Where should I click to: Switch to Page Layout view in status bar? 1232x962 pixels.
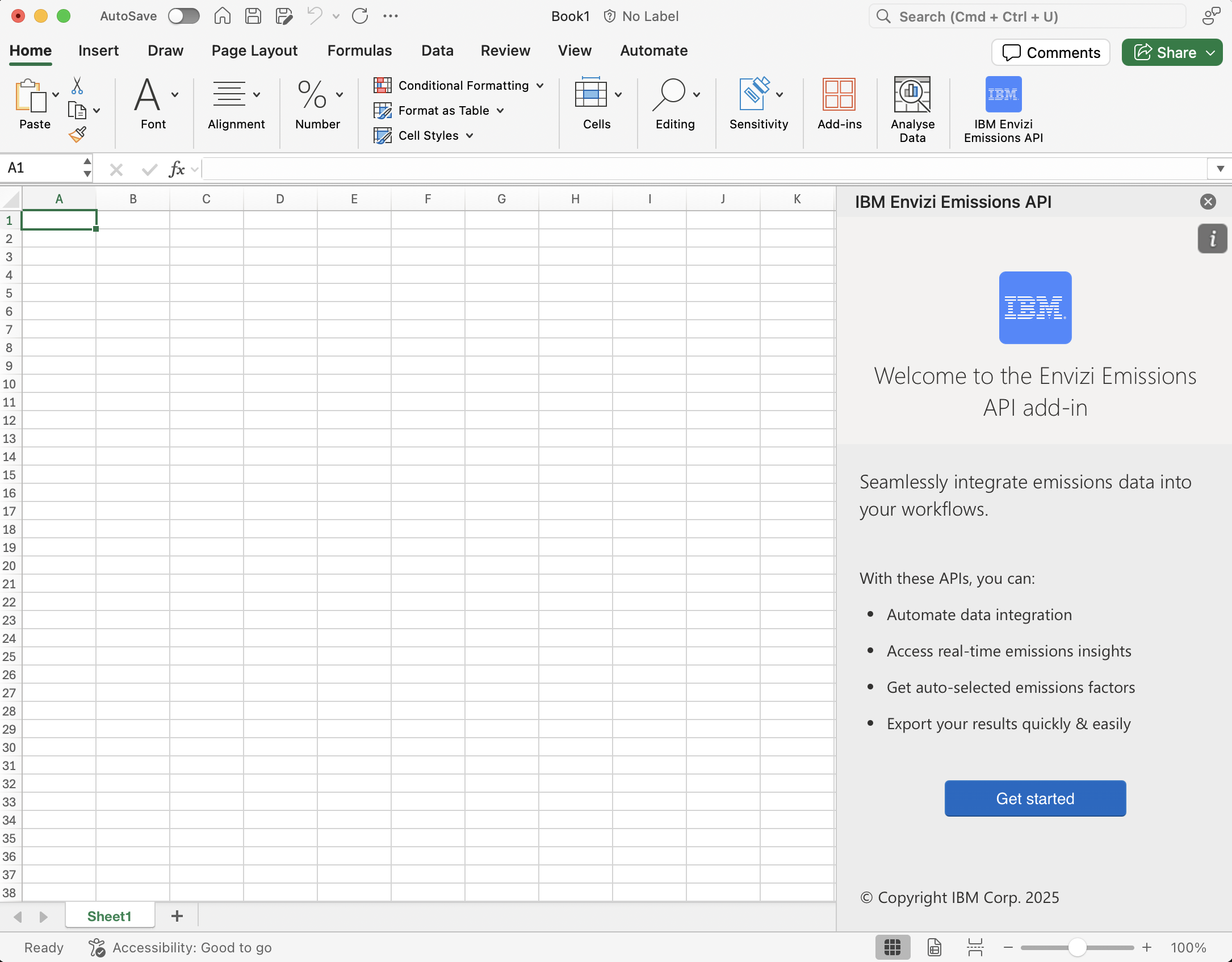click(934, 947)
